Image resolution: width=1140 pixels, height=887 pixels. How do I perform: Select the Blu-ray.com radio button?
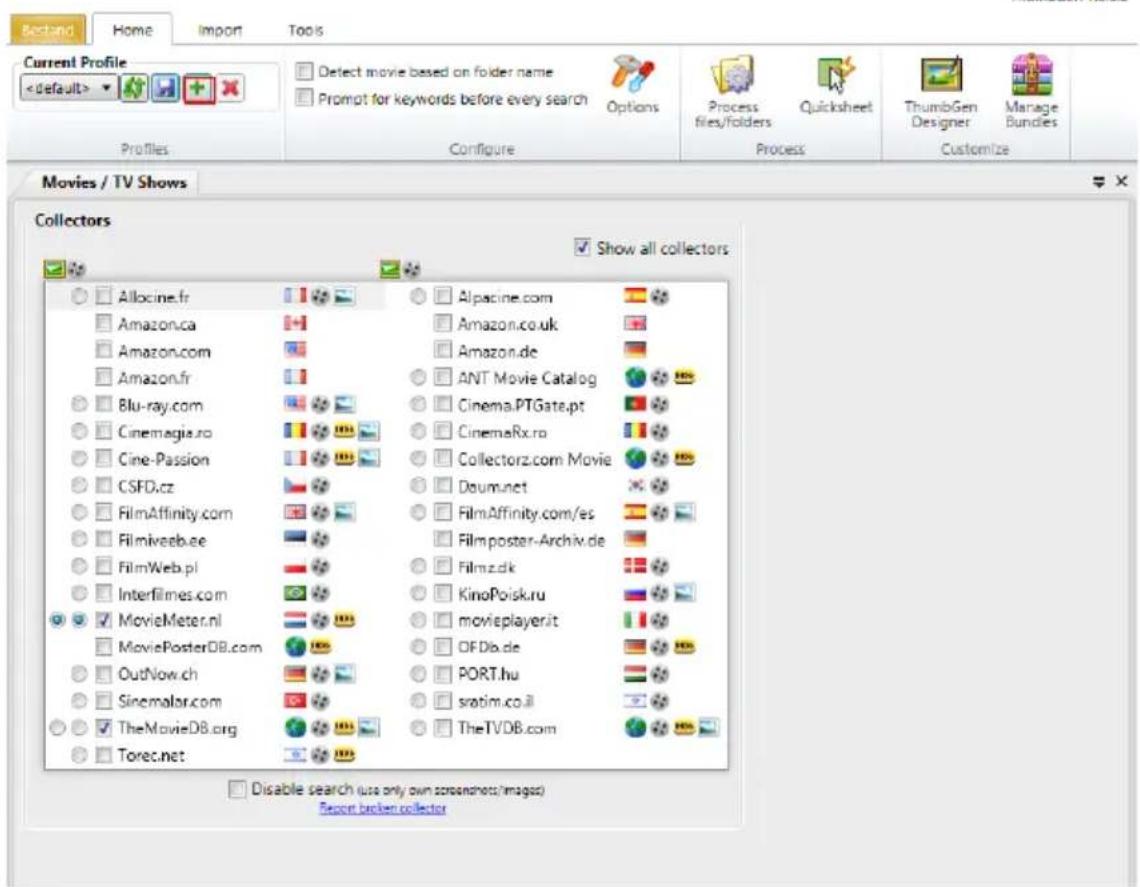point(79,404)
